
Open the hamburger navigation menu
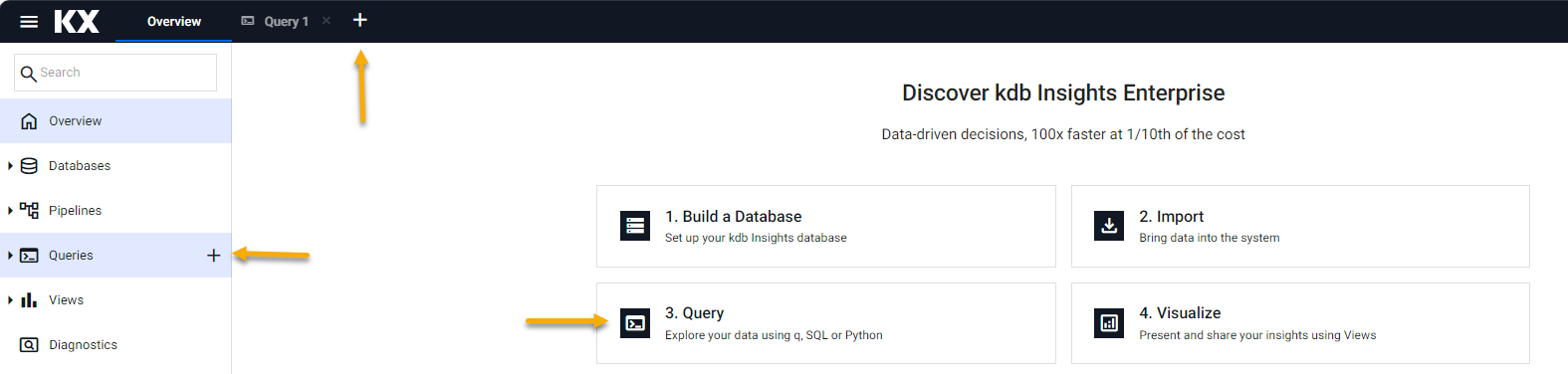point(29,21)
